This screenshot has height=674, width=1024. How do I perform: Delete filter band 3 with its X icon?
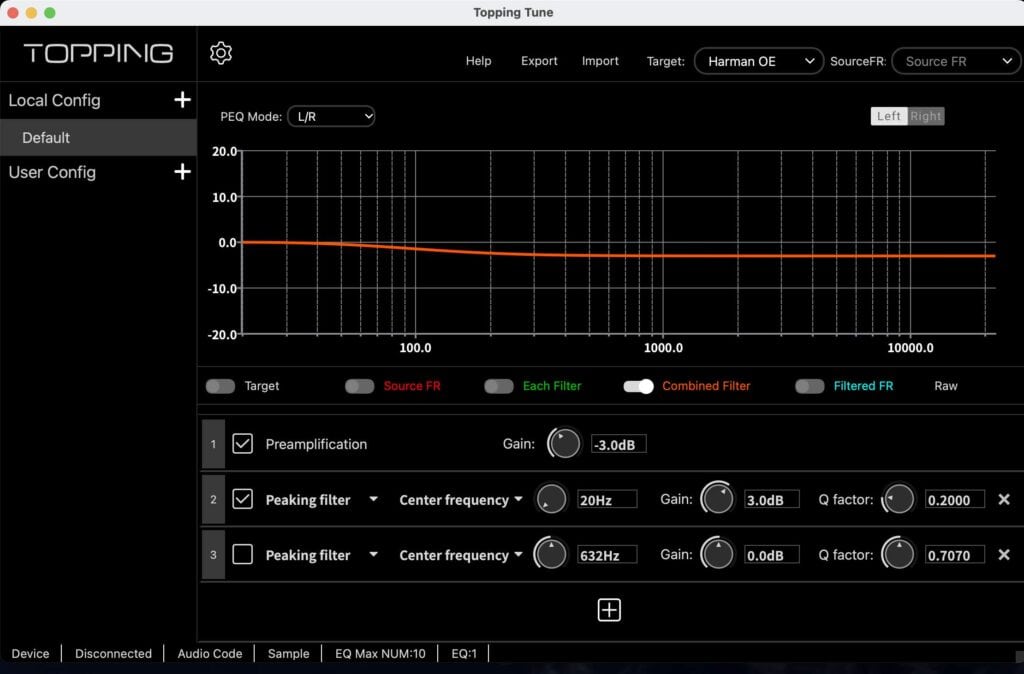tap(1004, 554)
